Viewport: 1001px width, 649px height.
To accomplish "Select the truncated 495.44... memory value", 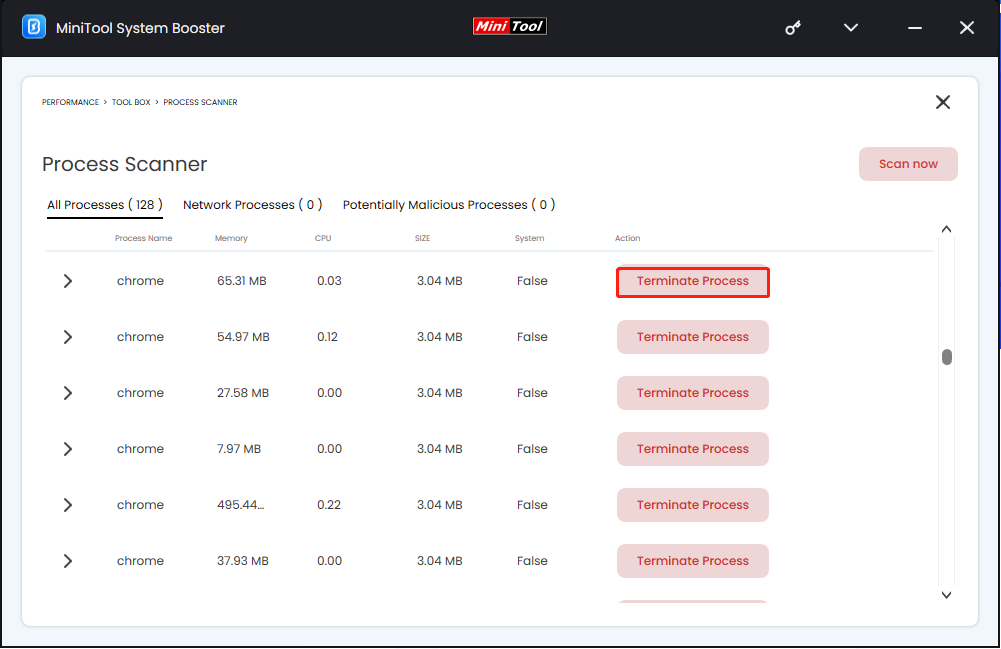I will pos(241,505).
